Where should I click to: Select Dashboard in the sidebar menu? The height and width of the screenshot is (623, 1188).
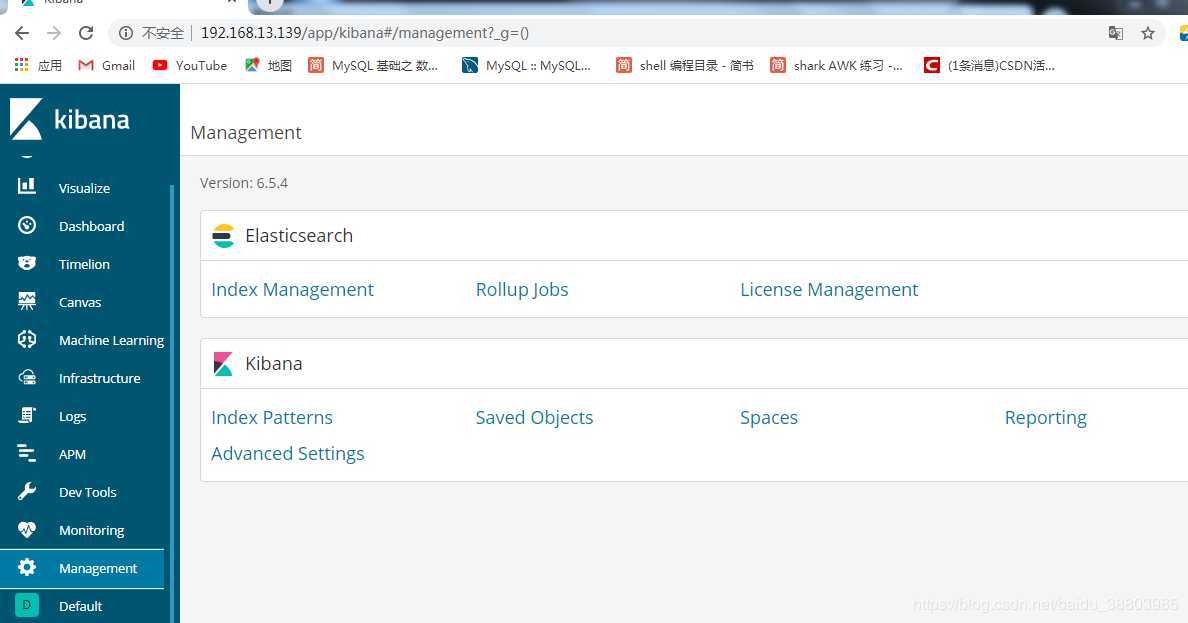point(92,226)
